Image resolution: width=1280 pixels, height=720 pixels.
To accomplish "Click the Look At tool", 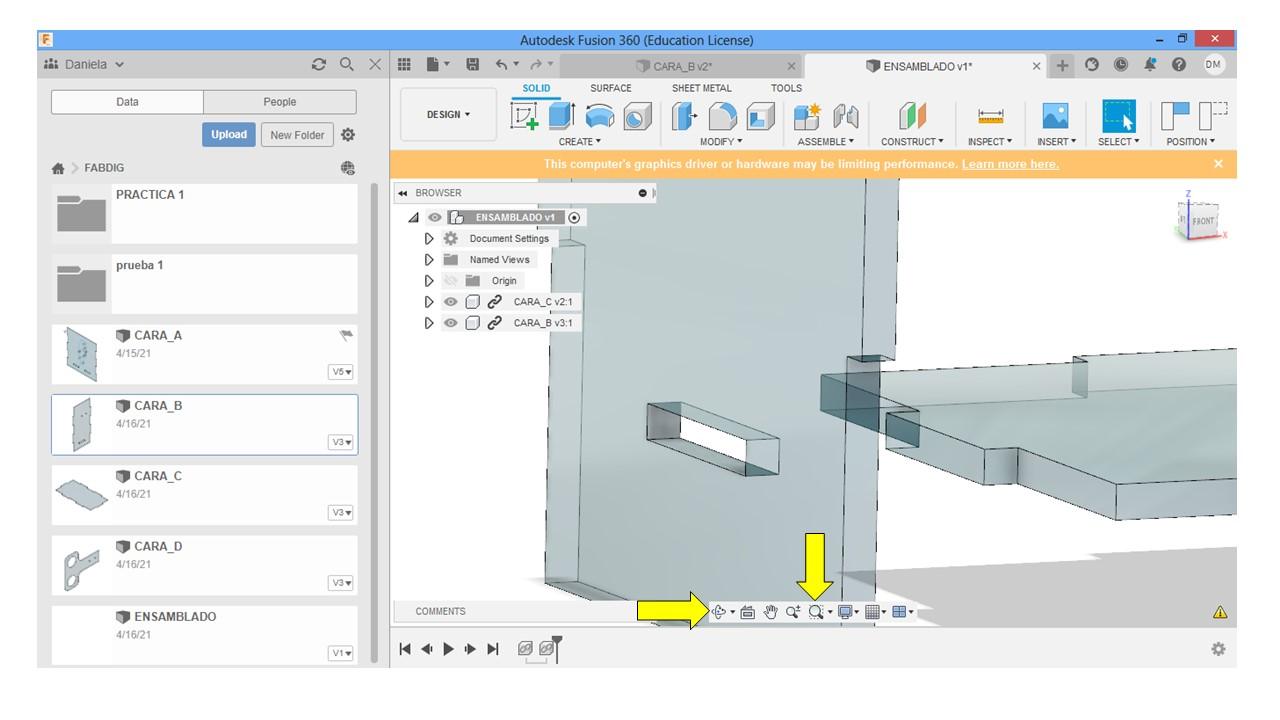I will coord(747,612).
